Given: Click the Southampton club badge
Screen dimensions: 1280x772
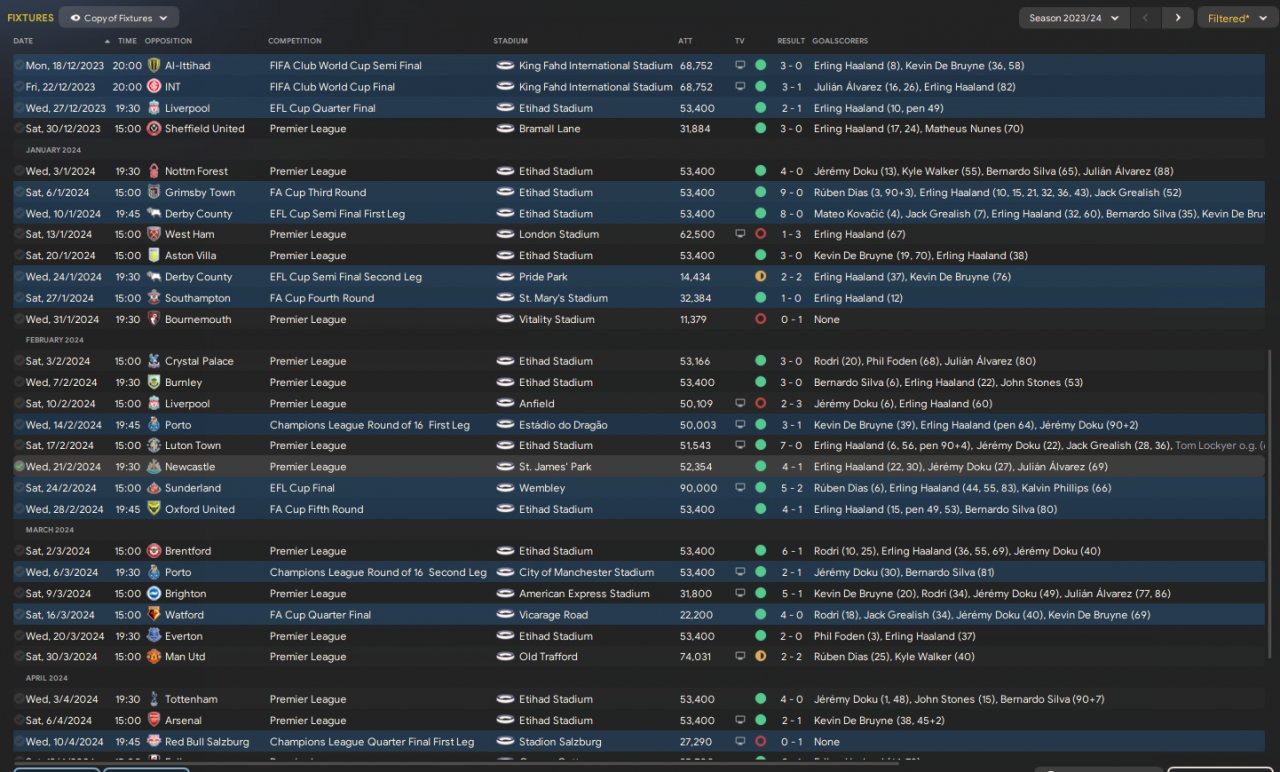Looking at the screenshot, I should [x=154, y=298].
